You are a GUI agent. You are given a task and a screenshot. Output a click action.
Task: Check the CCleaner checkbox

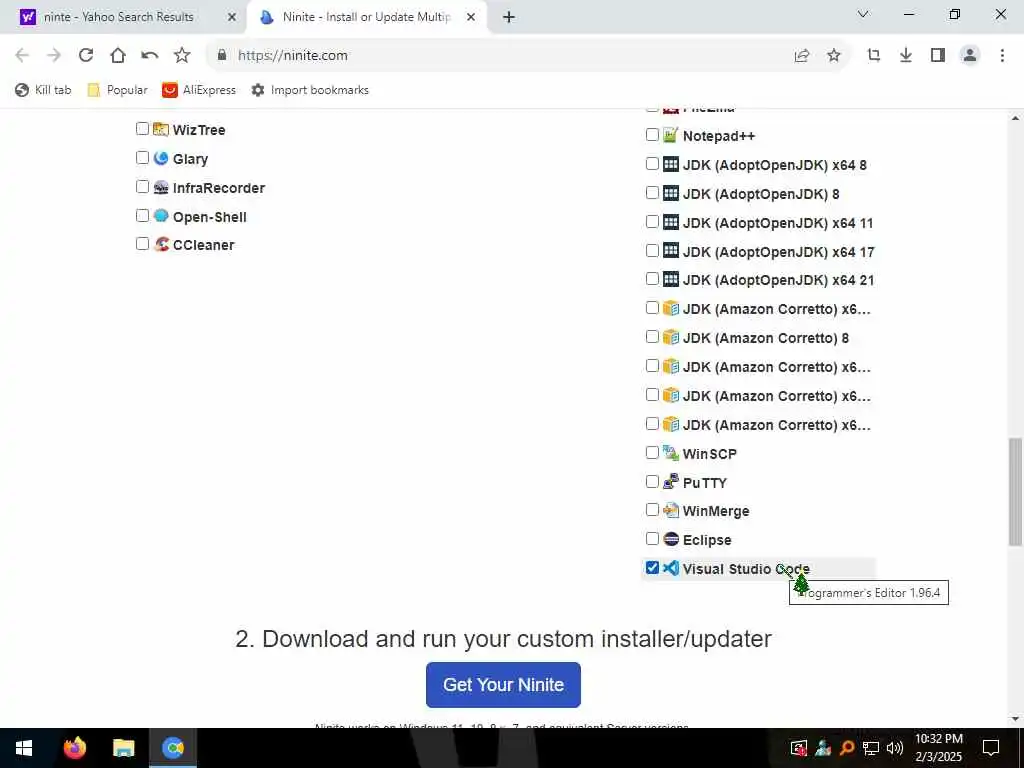coord(142,244)
